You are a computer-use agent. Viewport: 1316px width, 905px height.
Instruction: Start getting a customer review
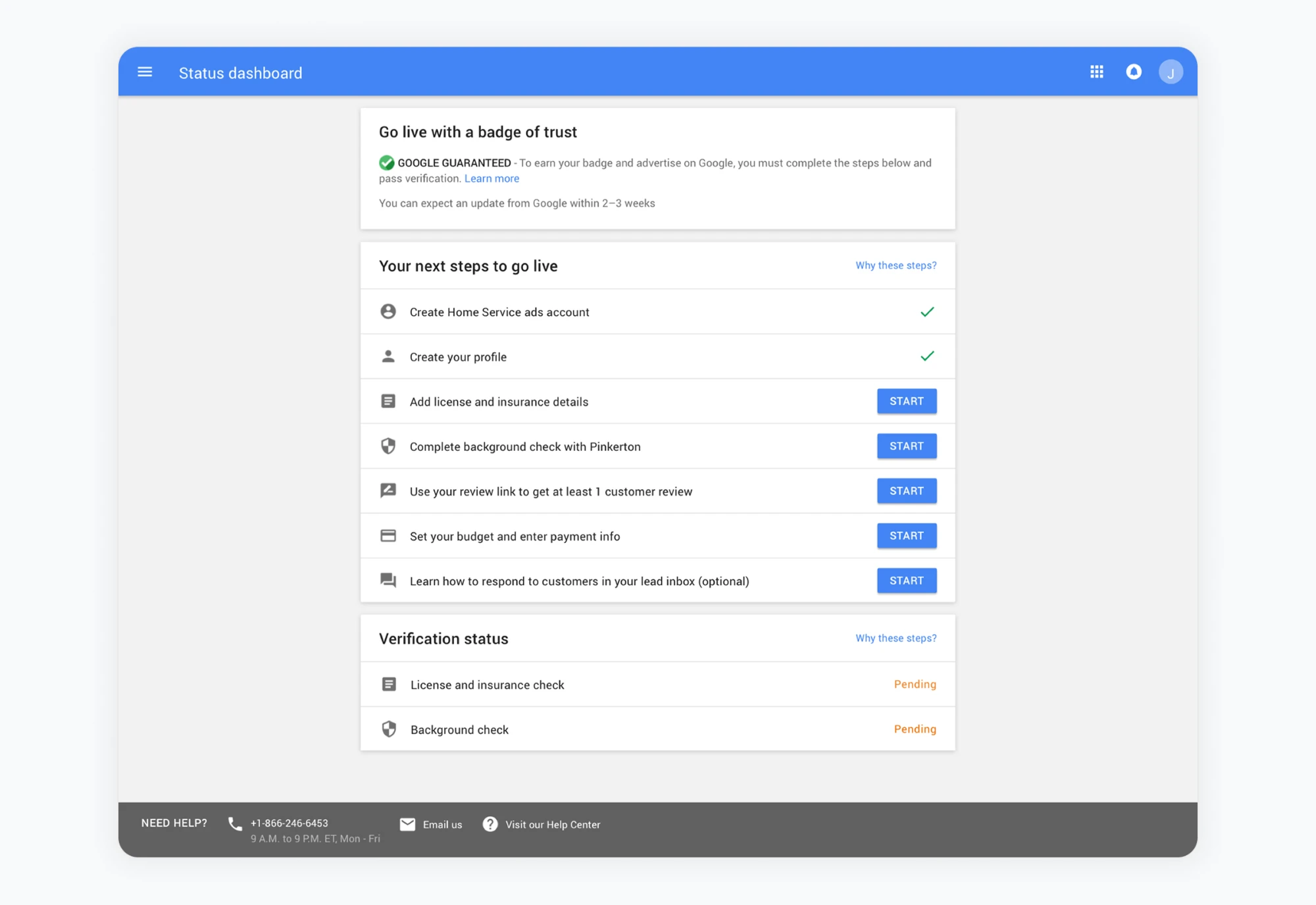(x=907, y=490)
